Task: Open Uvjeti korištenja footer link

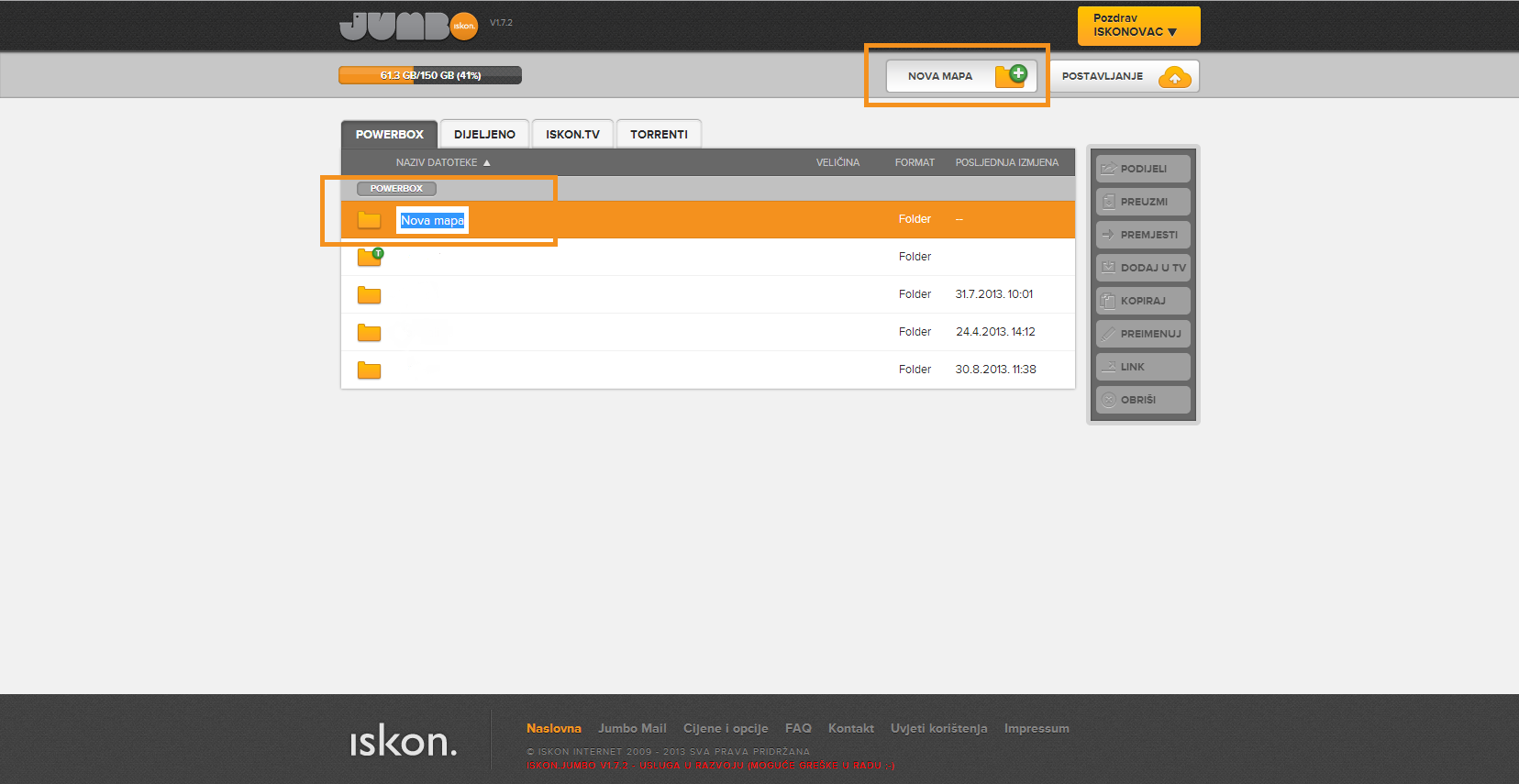Action: pos(939,728)
